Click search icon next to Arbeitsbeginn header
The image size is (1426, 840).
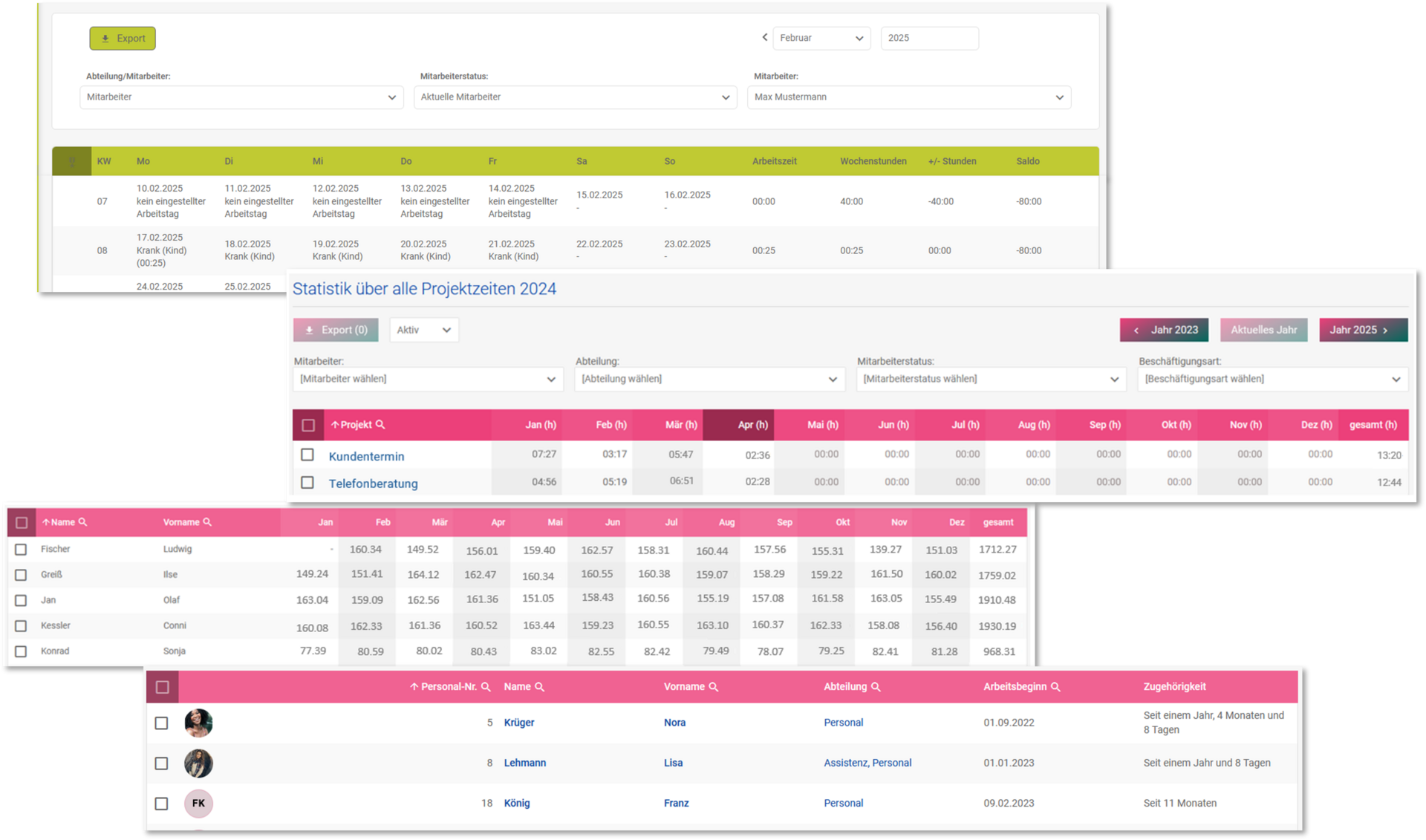[1055, 687]
